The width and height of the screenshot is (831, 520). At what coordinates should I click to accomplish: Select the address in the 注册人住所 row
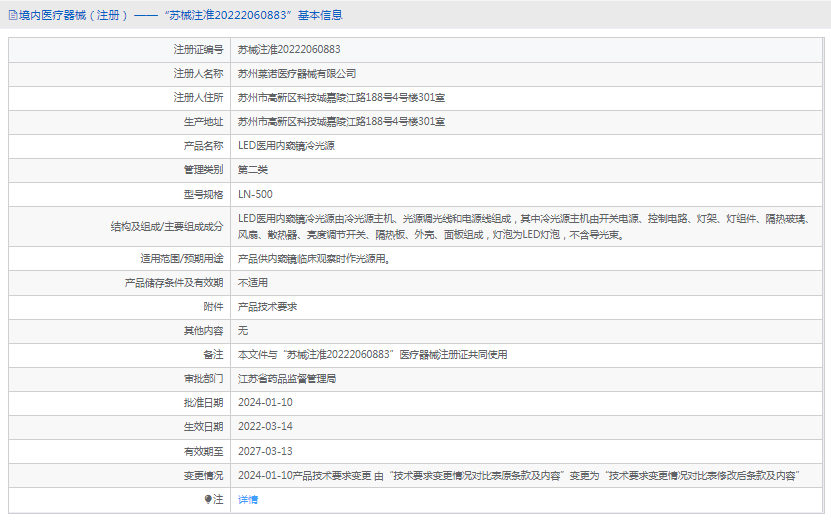pyautogui.click(x=341, y=98)
